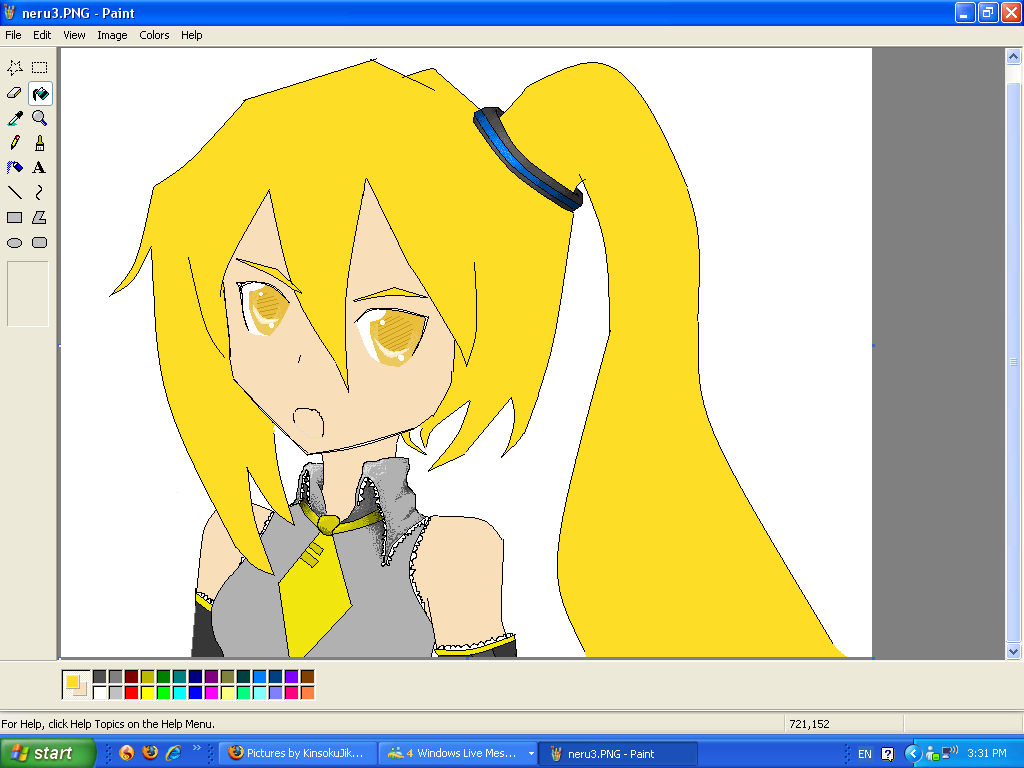Click the Windows start button
Viewport: 1024px width, 768px height.
(48, 753)
